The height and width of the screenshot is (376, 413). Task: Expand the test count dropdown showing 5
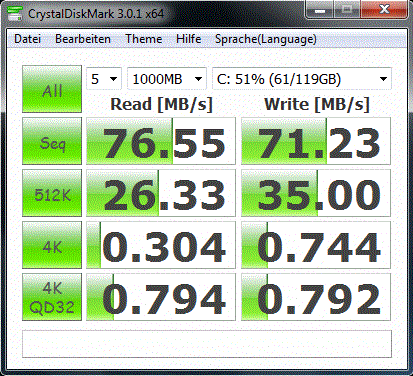click(104, 79)
